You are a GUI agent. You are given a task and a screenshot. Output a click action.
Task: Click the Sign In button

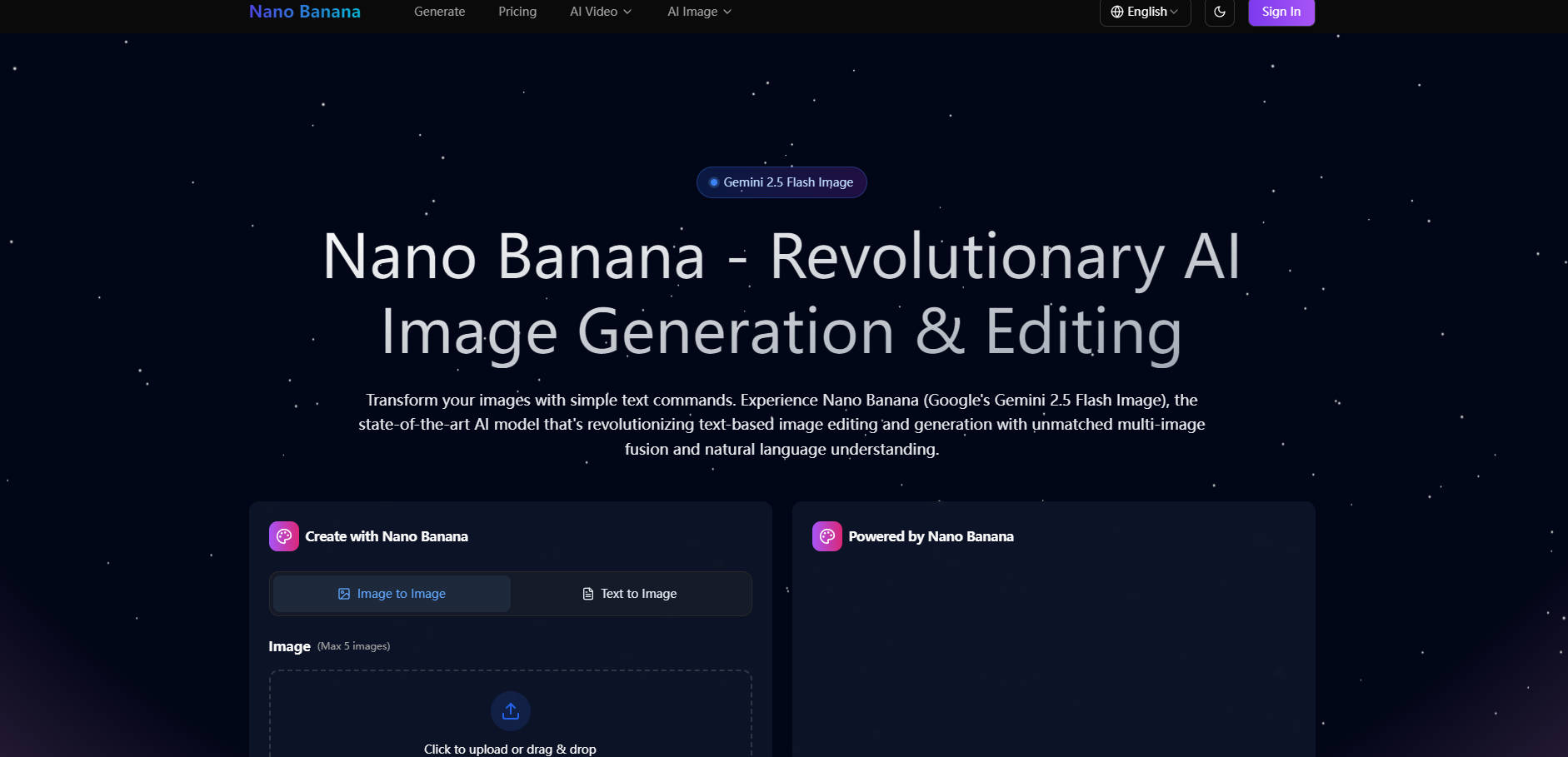(x=1281, y=12)
